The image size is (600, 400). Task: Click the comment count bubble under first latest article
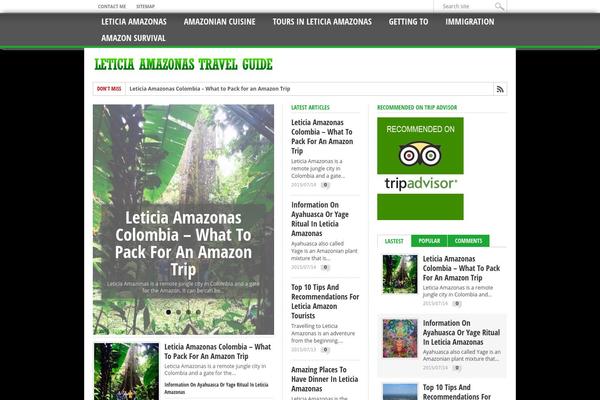(x=325, y=185)
